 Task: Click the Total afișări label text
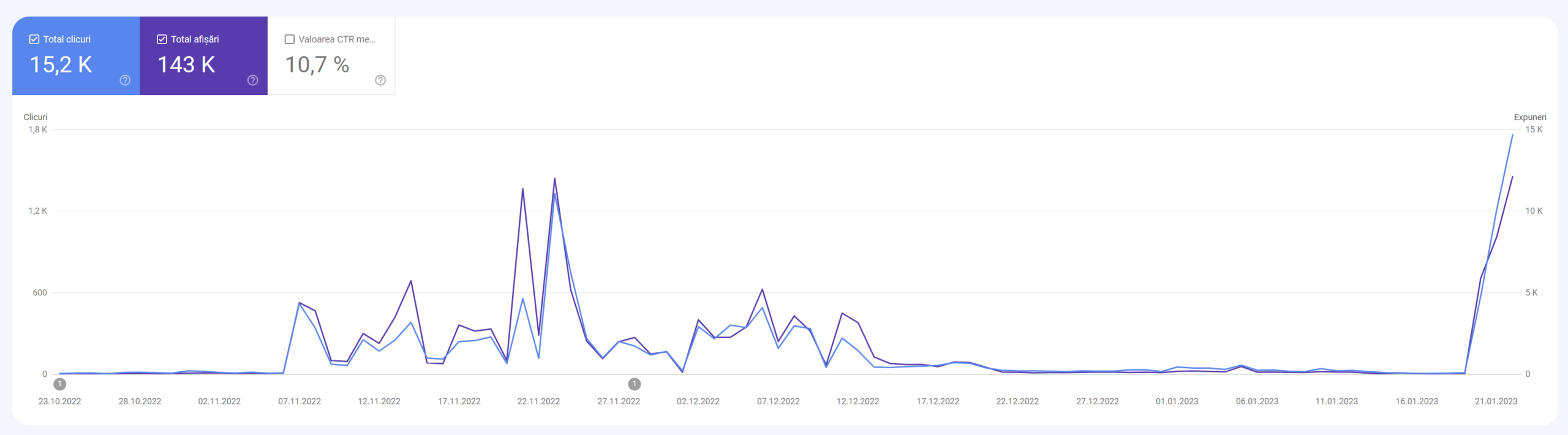[195, 39]
